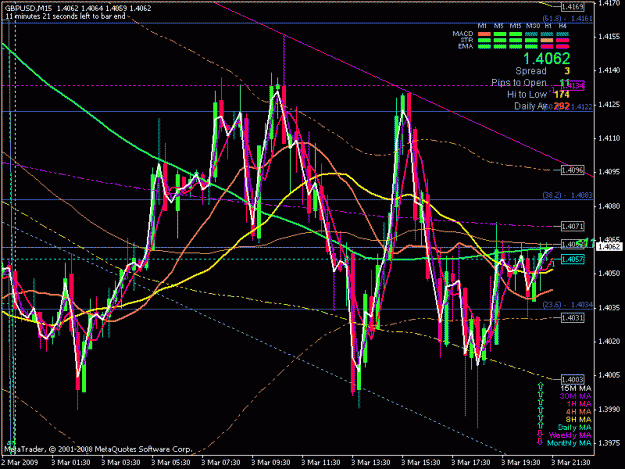Screen dimensions: 625x469
Task: Click the (23.6) - 1.4034 Fibonacci label
Action: [x=568, y=305]
